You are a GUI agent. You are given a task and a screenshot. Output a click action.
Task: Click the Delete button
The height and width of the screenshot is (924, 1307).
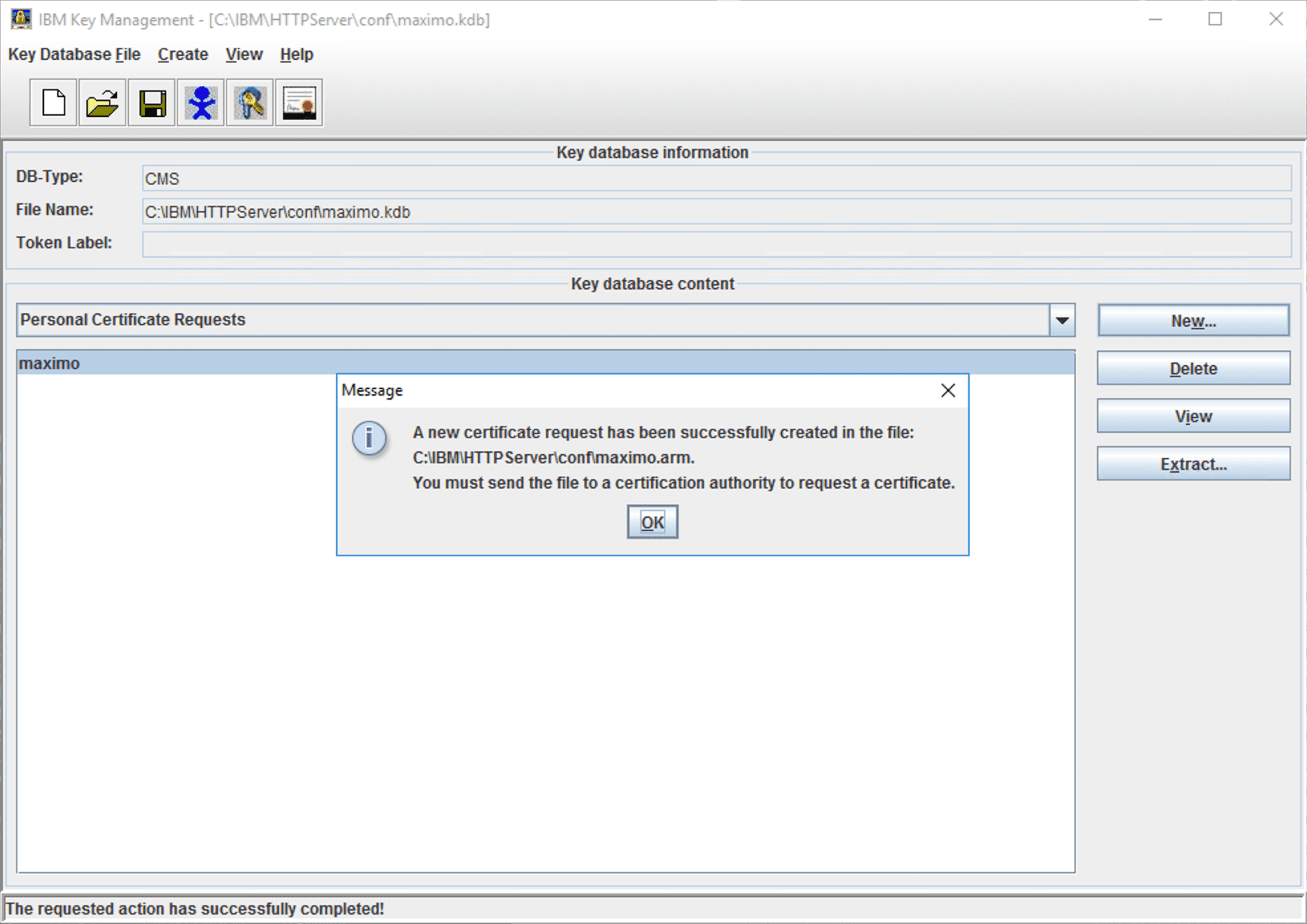coord(1193,368)
